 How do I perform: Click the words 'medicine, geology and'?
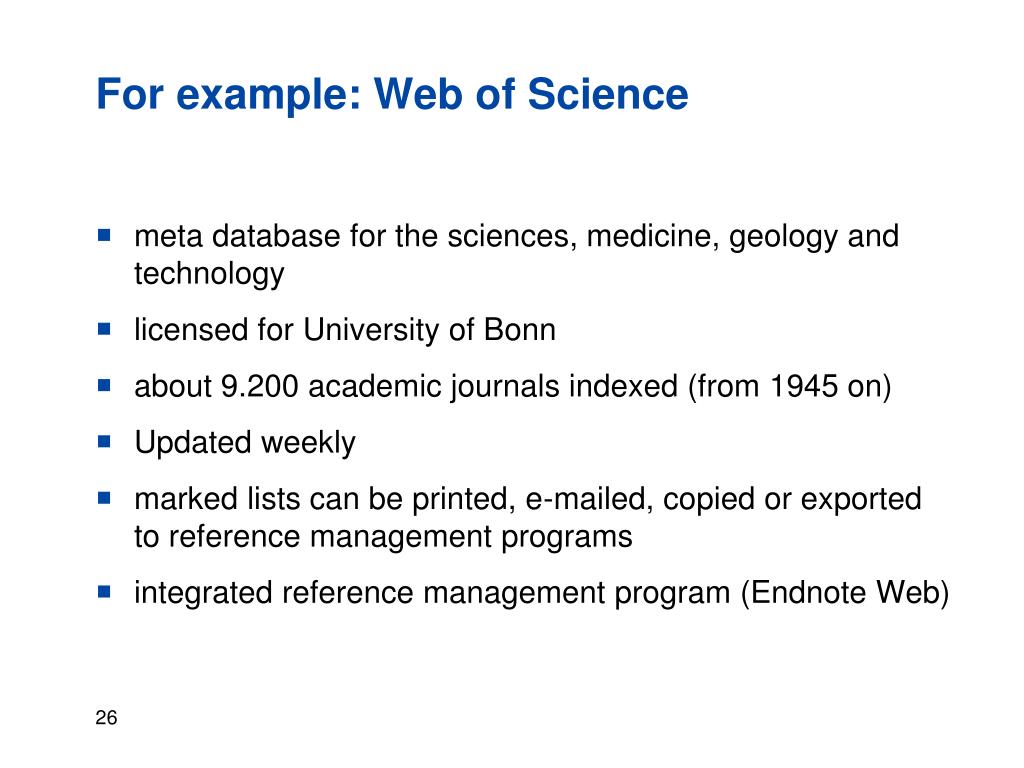[743, 236]
